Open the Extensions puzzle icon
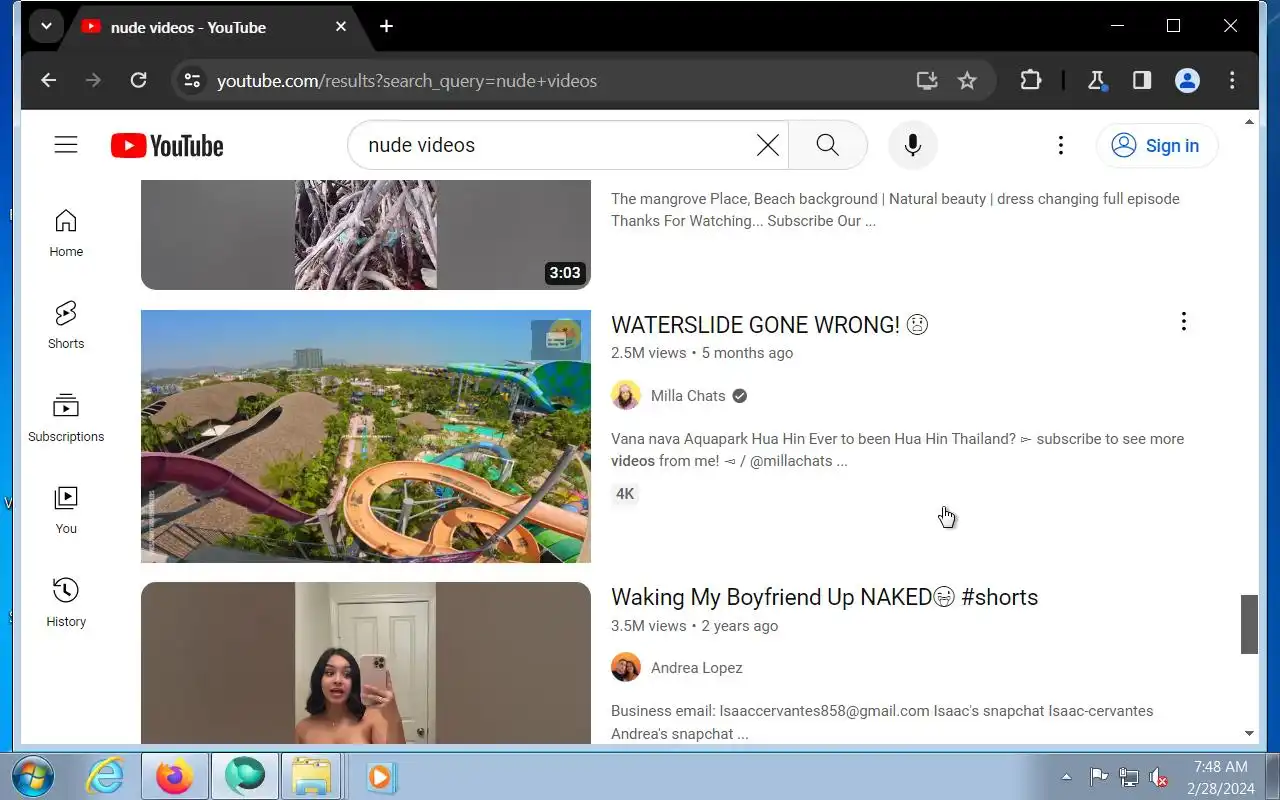Viewport: 1280px width, 800px height. pos(1031,81)
